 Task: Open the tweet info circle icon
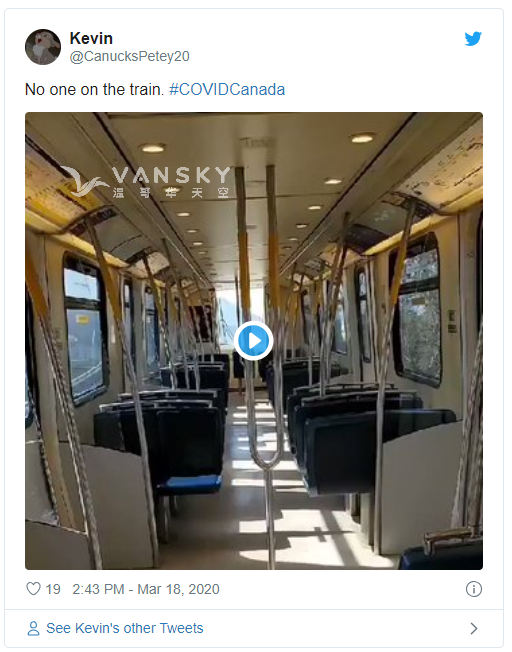[474, 589]
